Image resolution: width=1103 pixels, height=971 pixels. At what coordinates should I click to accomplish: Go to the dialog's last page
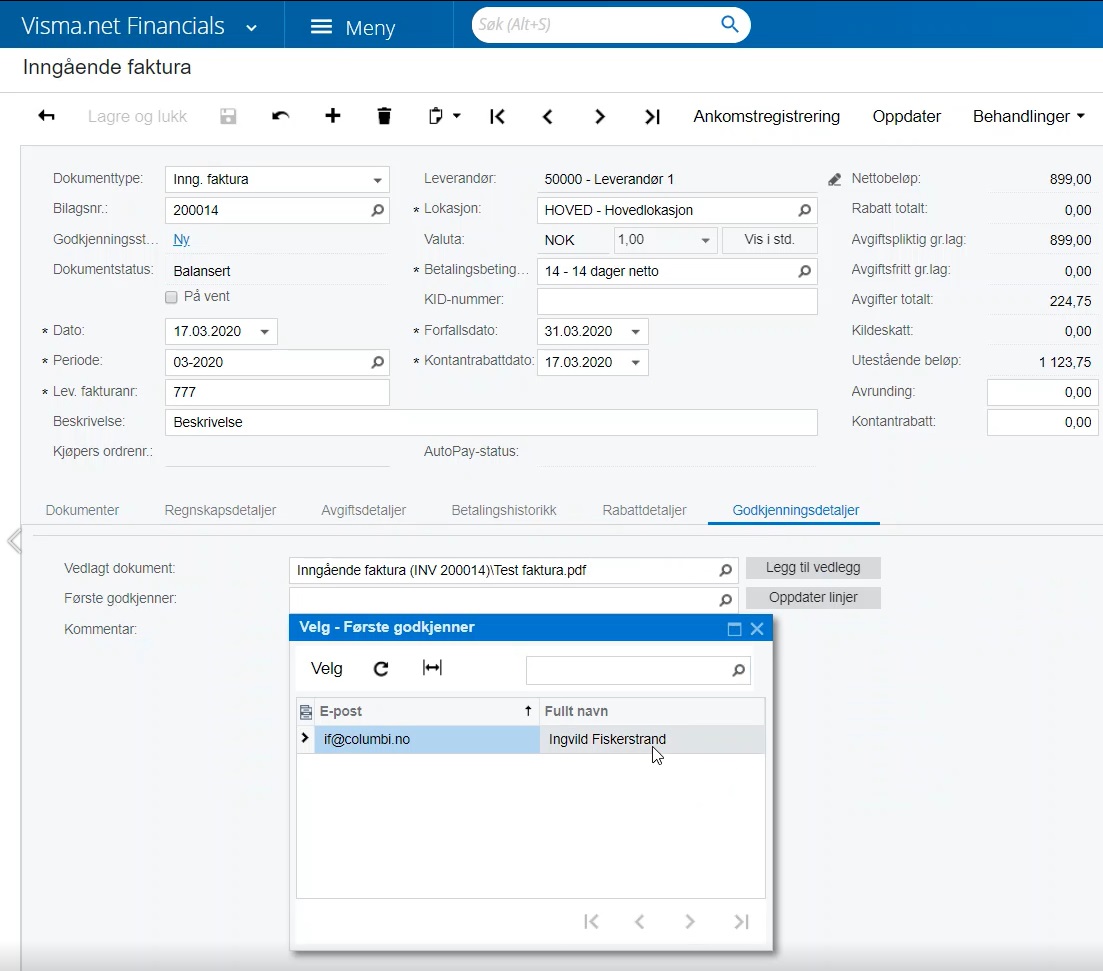click(x=741, y=922)
